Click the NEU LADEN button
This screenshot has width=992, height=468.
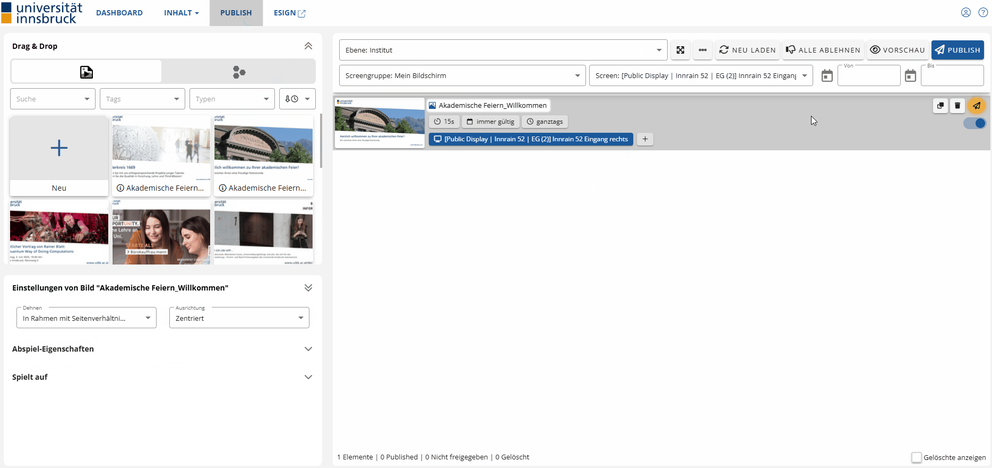(x=746, y=50)
